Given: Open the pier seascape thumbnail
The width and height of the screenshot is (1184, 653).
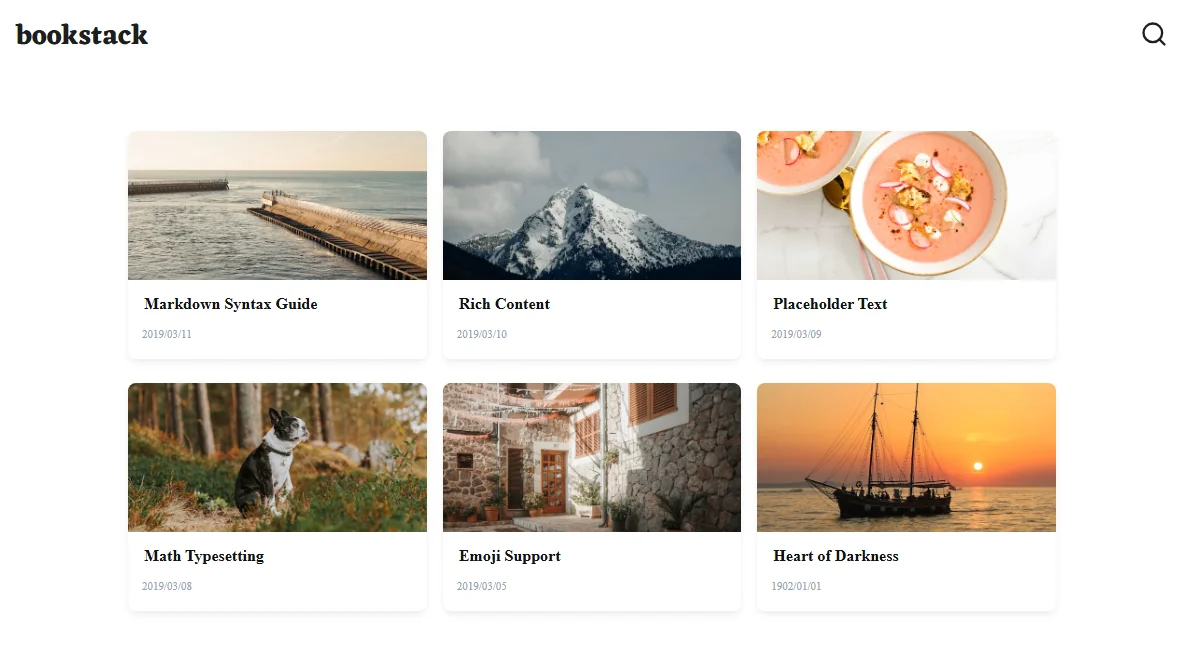Looking at the screenshot, I should (277, 205).
